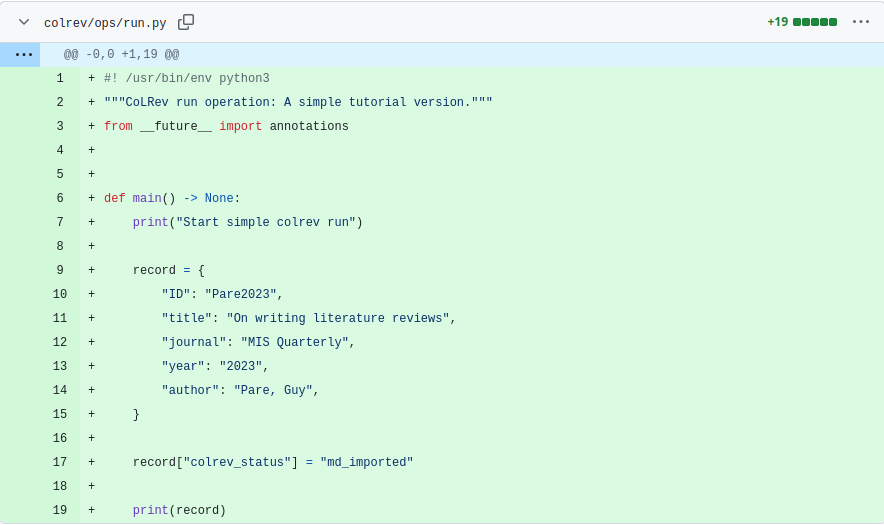Open the file options kebab menu
Image resolution: width=884 pixels, height=525 pixels.
click(x=860, y=22)
